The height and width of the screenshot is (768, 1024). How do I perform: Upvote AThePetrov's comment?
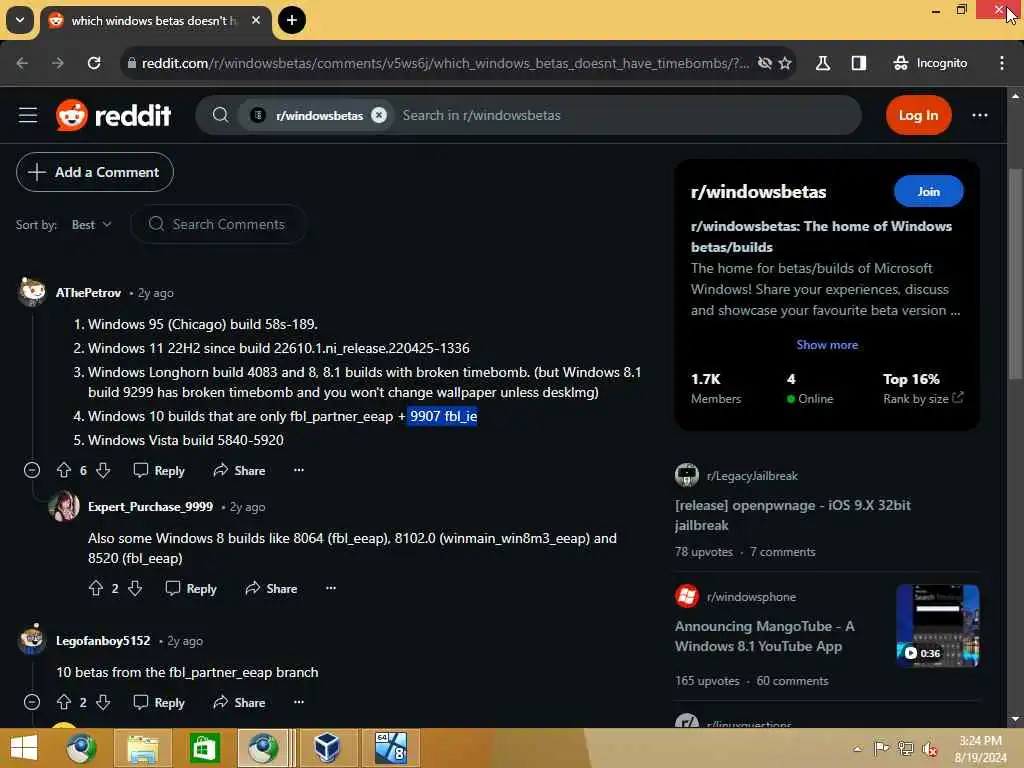(64, 470)
